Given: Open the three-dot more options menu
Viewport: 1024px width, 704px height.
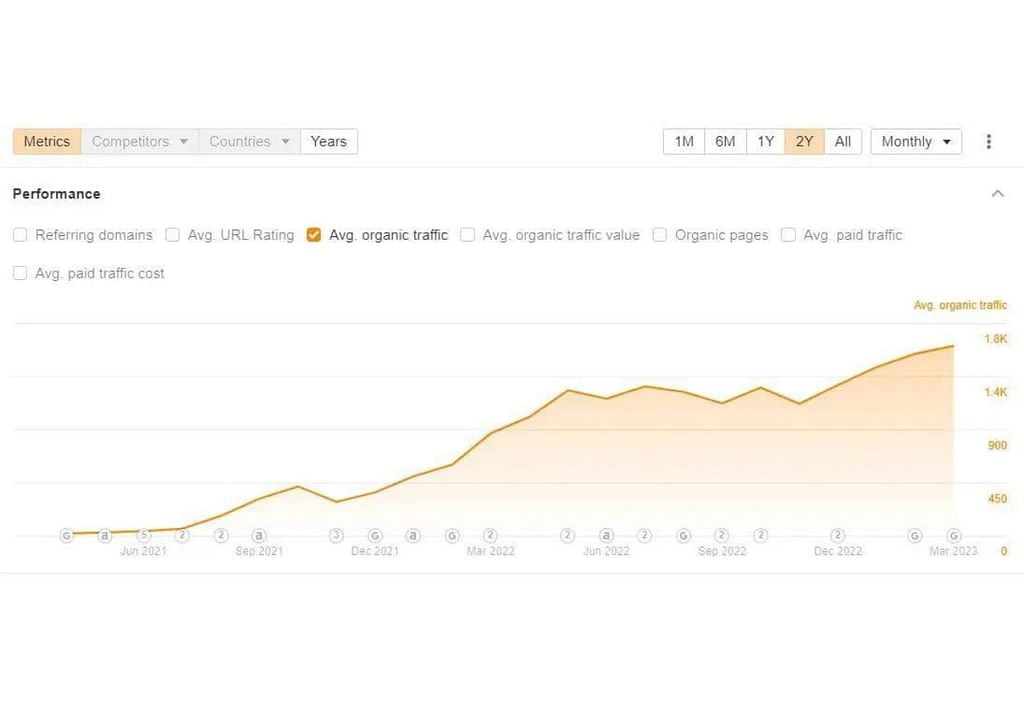Looking at the screenshot, I should click(988, 142).
